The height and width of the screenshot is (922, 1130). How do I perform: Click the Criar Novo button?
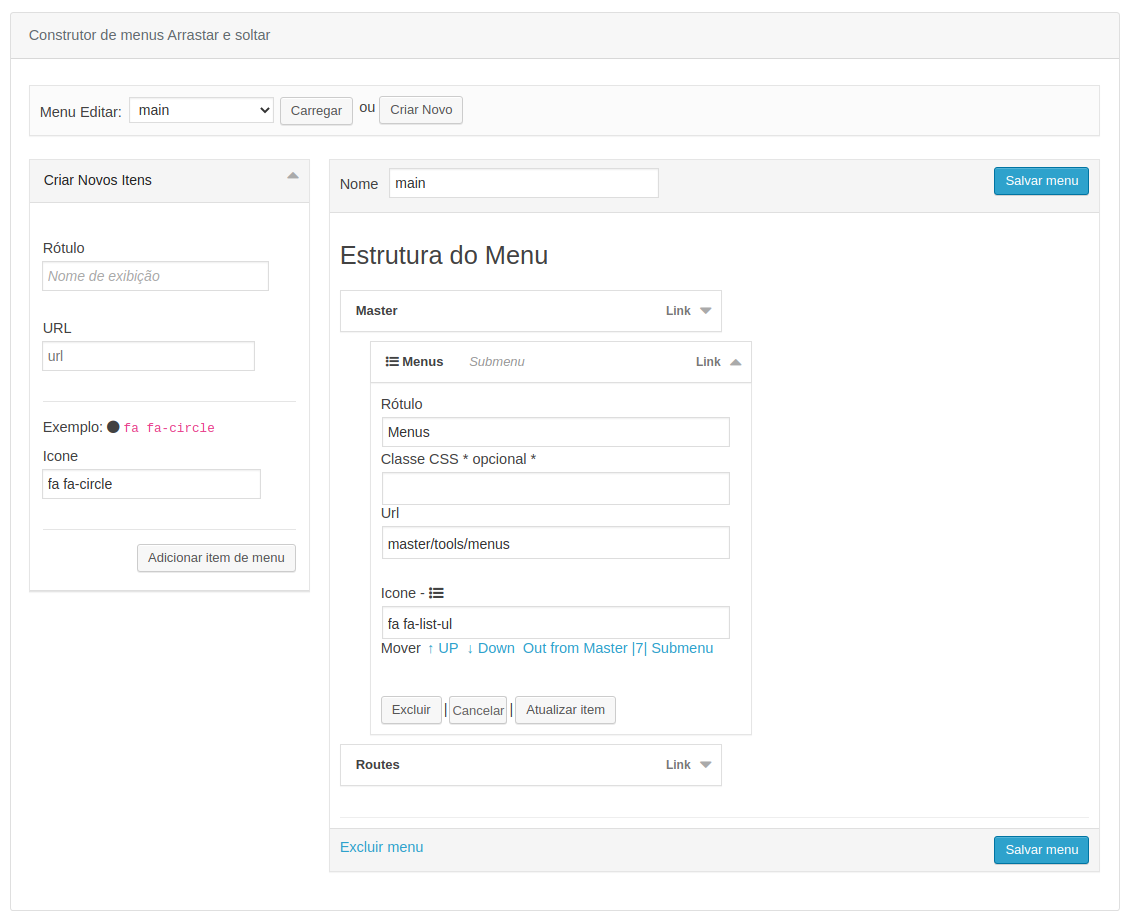pos(421,110)
